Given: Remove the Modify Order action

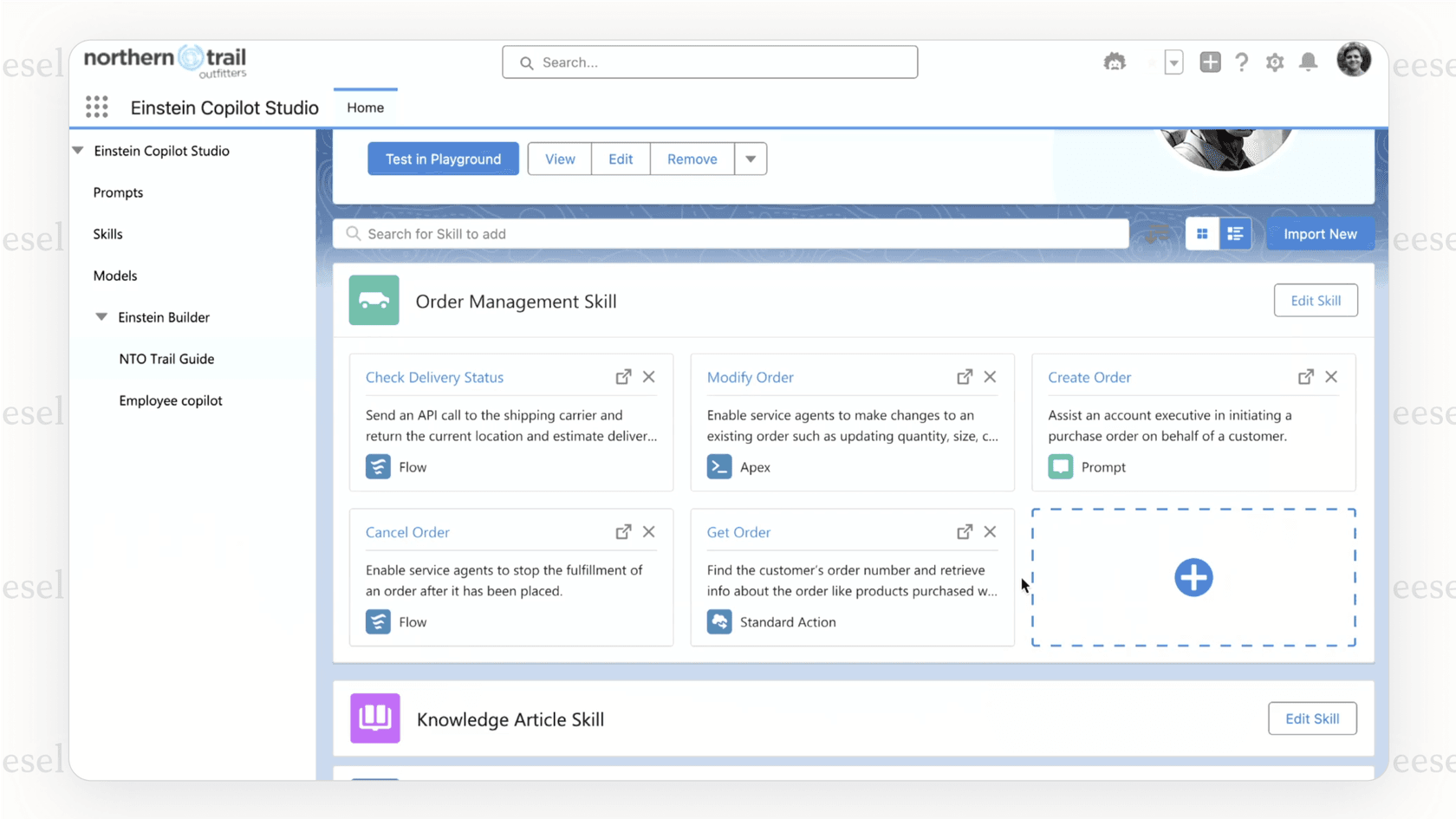Looking at the screenshot, I should [x=990, y=377].
